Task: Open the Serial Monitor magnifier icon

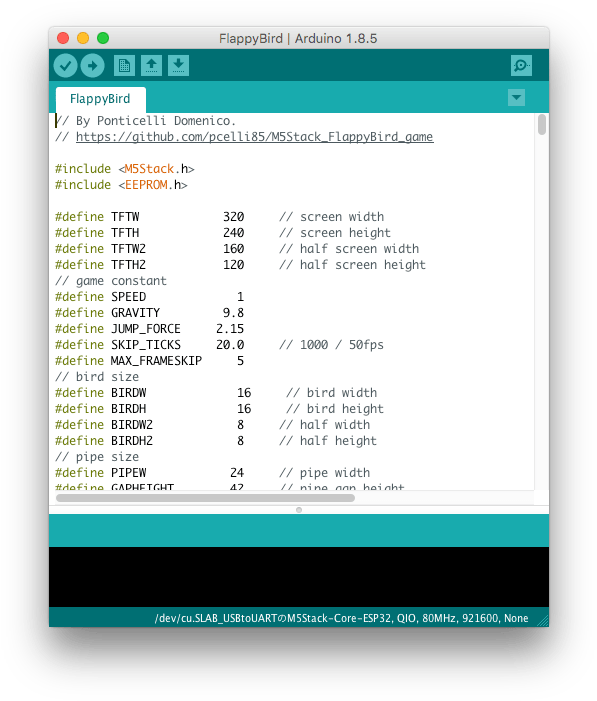Action: click(x=521, y=66)
